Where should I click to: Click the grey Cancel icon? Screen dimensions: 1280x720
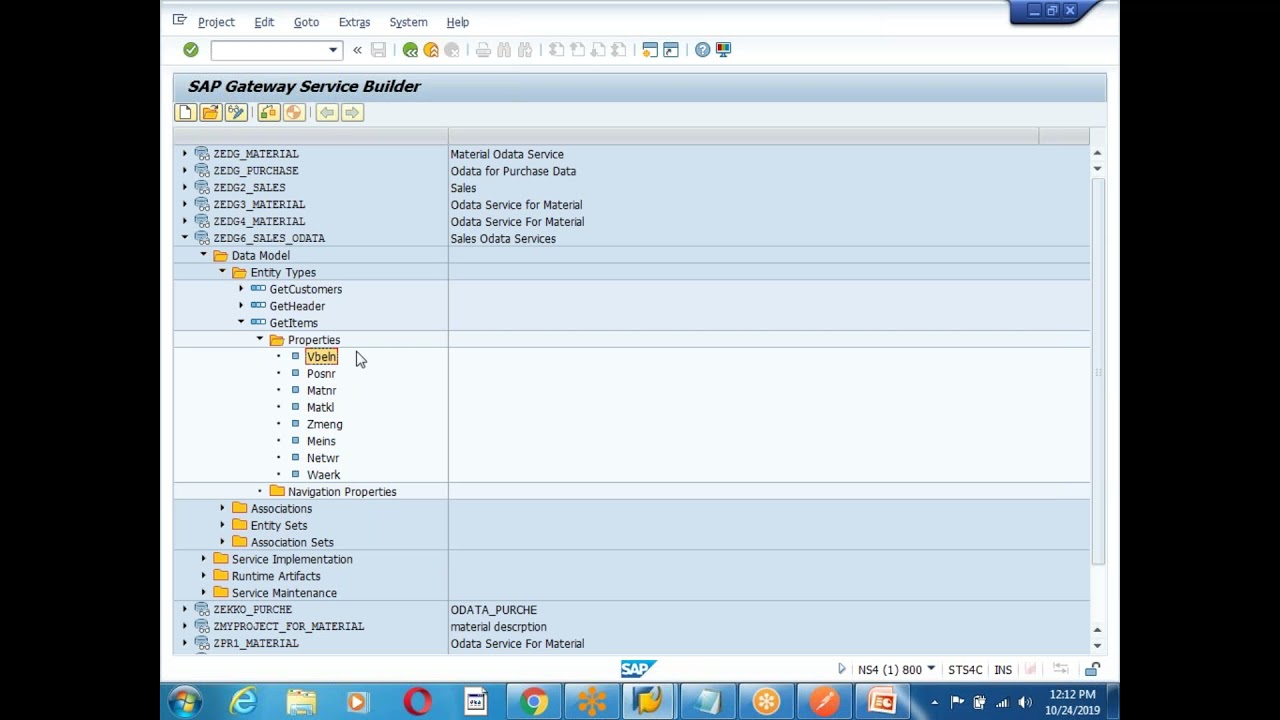[x=452, y=50]
